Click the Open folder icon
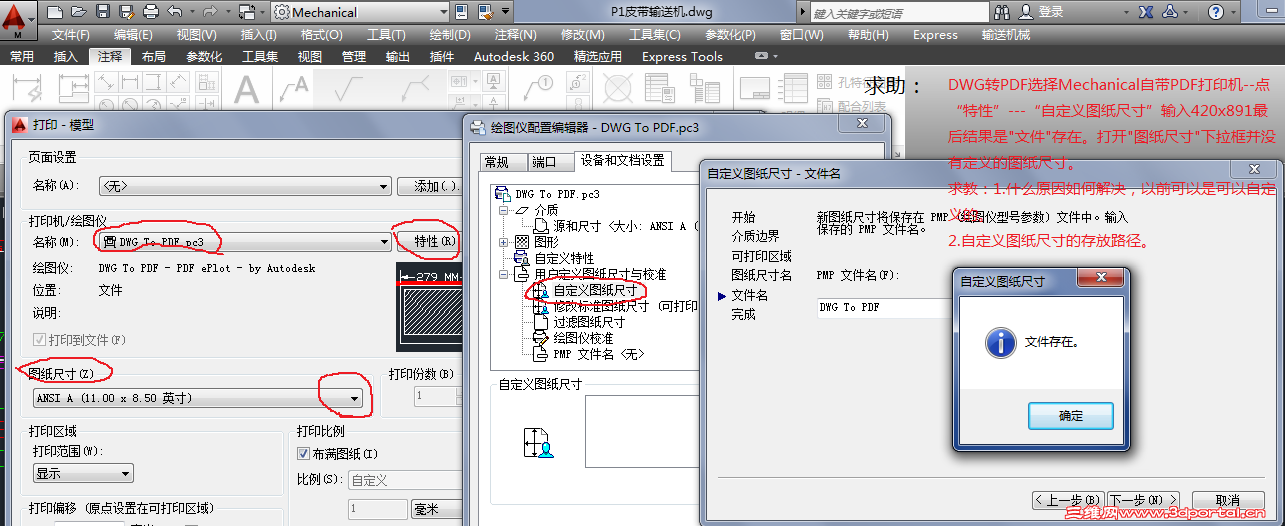1285x526 pixels. (x=78, y=12)
